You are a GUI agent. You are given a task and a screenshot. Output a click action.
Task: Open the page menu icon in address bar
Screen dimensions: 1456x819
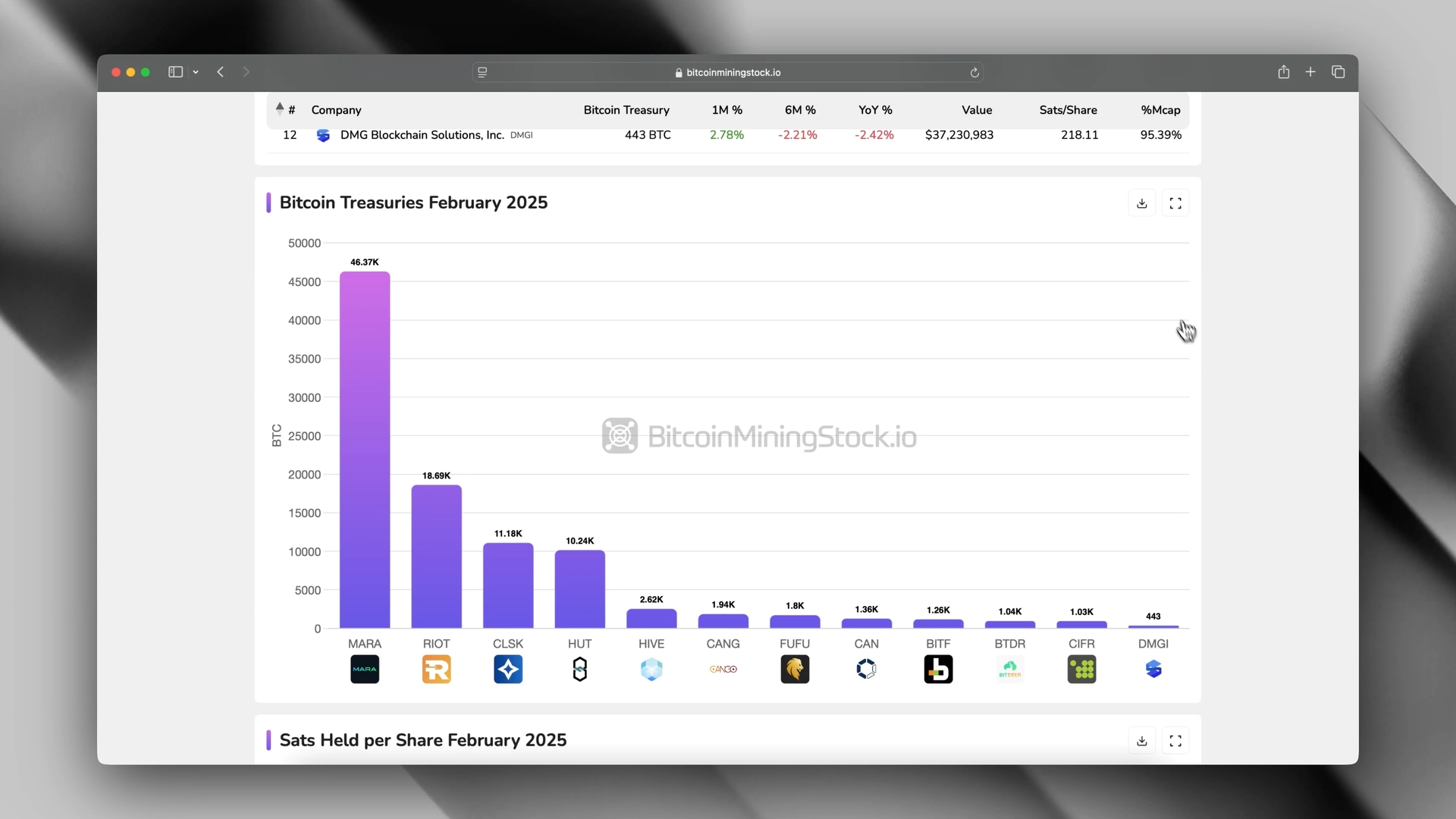(x=482, y=73)
